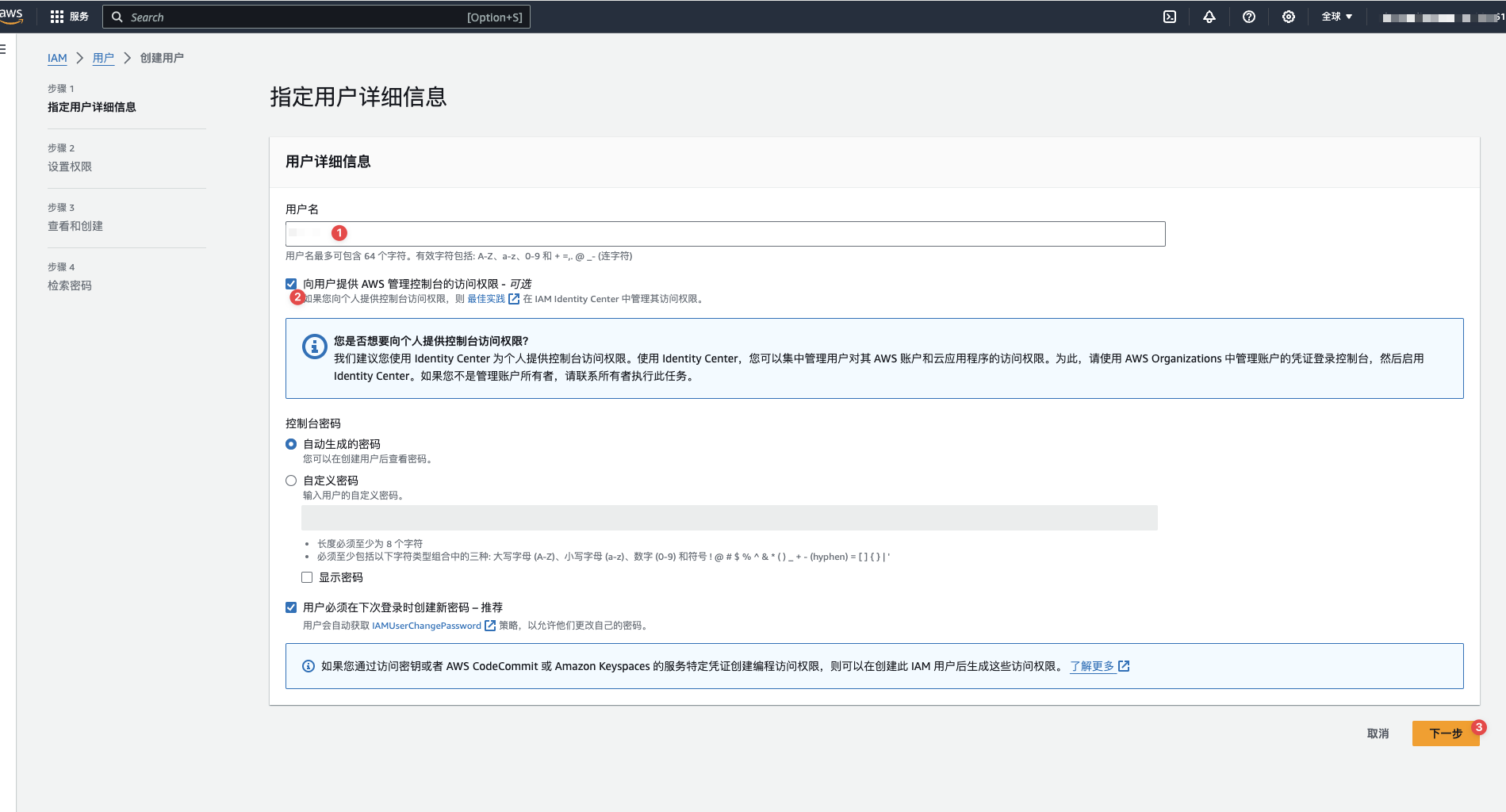Screen dimensions: 1506x812
Task: Open the account menu at top right
Action: click(x=1443, y=17)
